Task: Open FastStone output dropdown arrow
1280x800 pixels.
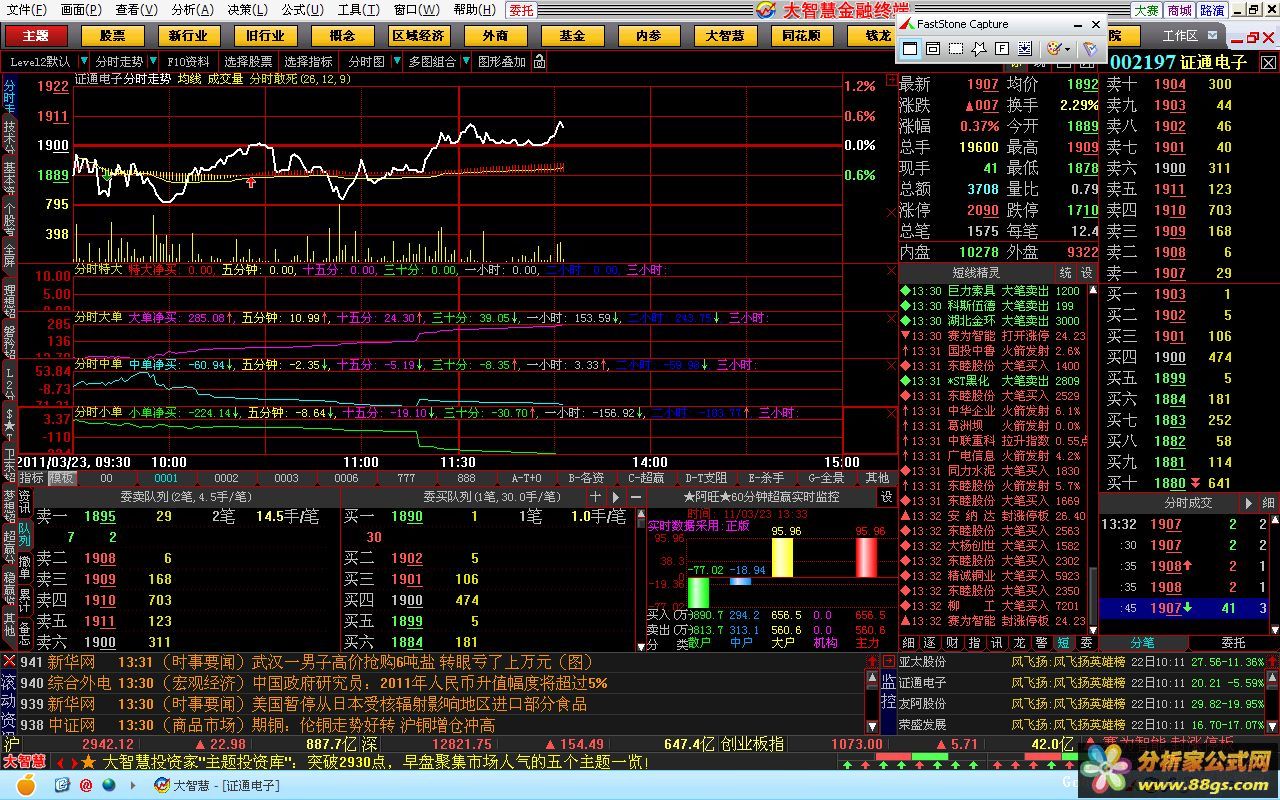Action: tap(1068, 48)
